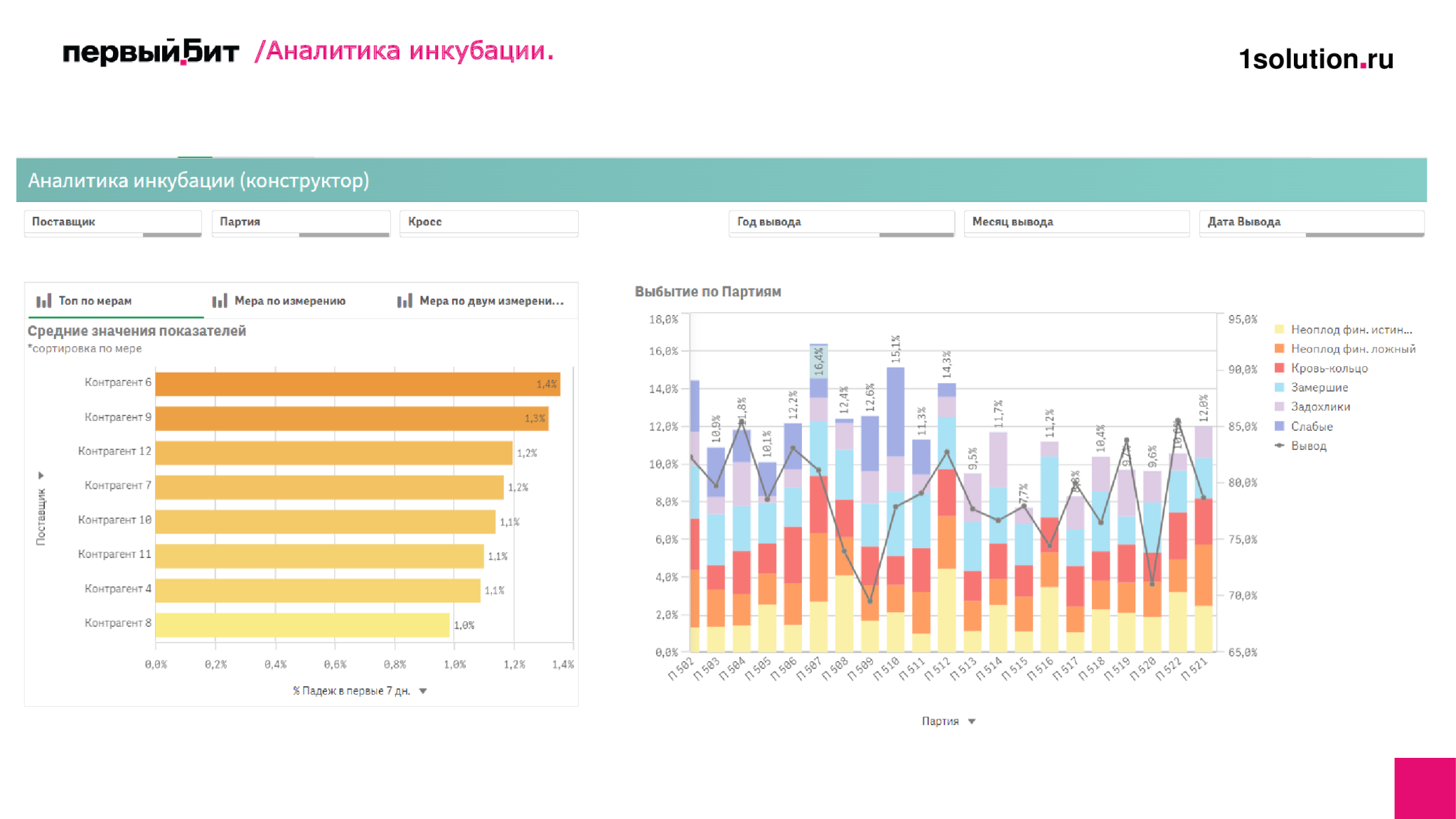Click the первый Бит logo
This screenshot has height=819, width=1456.
coord(151,52)
